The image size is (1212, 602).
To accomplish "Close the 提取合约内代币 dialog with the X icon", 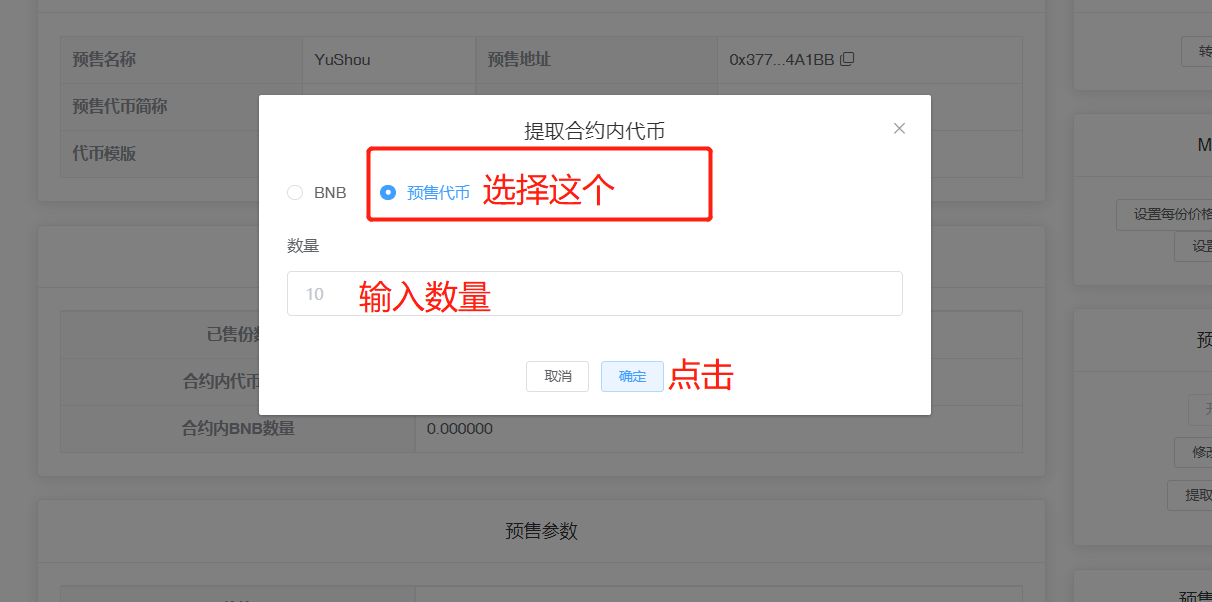I will (x=899, y=128).
